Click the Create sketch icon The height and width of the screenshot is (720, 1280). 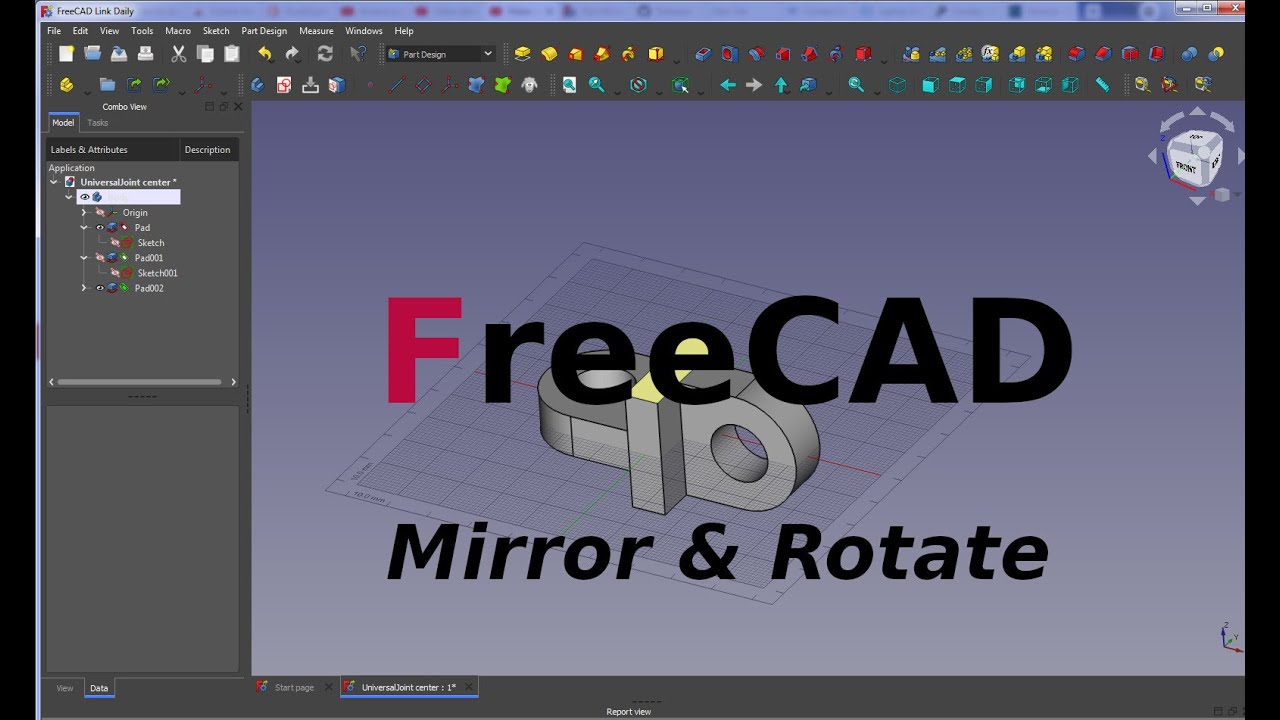coord(284,85)
